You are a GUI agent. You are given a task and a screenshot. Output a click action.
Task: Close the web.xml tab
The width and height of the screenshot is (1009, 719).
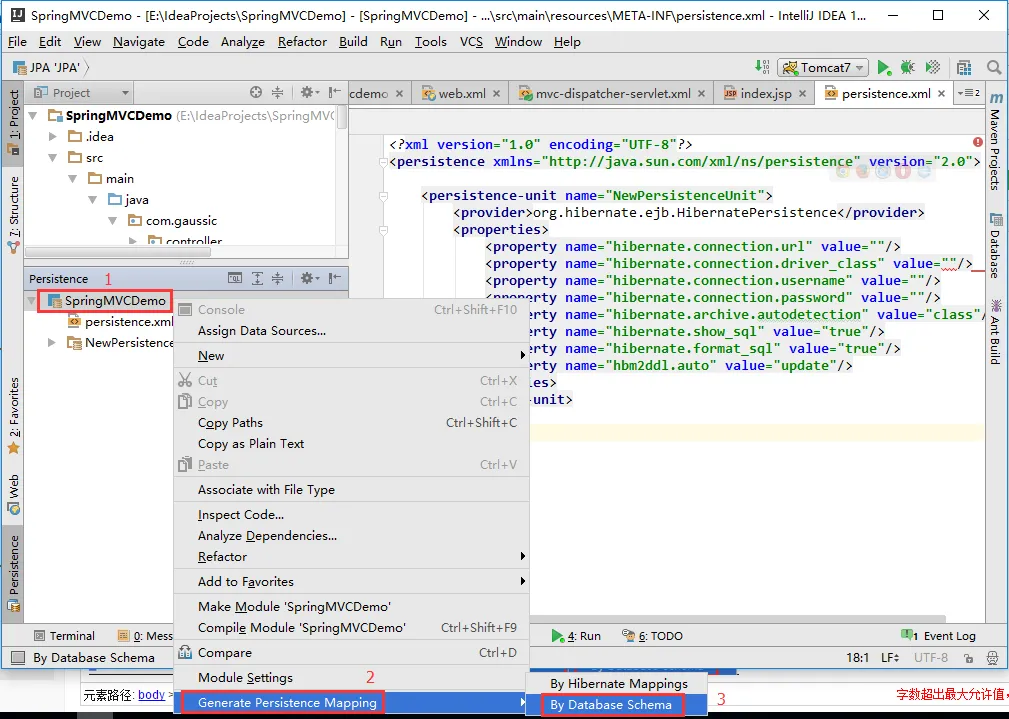(x=496, y=93)
